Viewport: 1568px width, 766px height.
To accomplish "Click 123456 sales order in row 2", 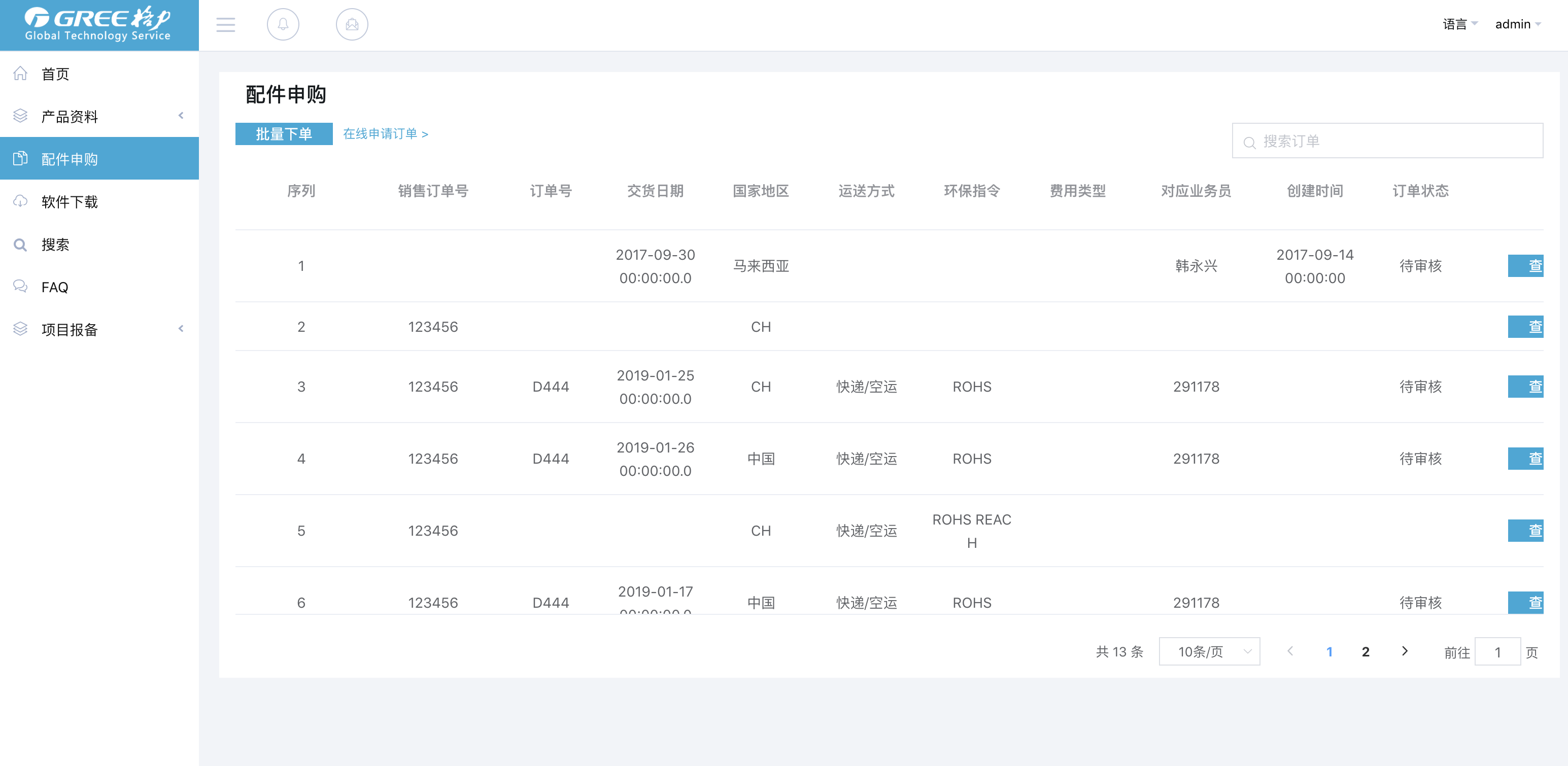I will 433,327.
